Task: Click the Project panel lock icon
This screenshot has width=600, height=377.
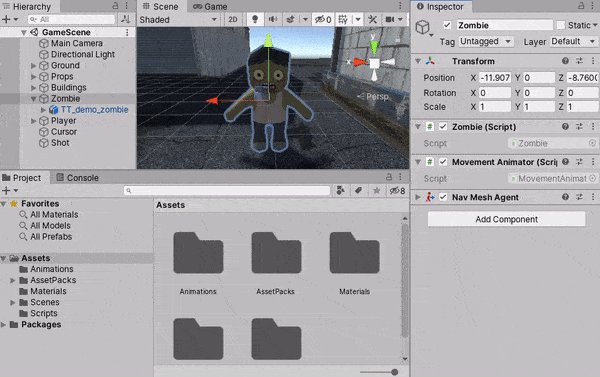Action: click(x=389, y=177)
